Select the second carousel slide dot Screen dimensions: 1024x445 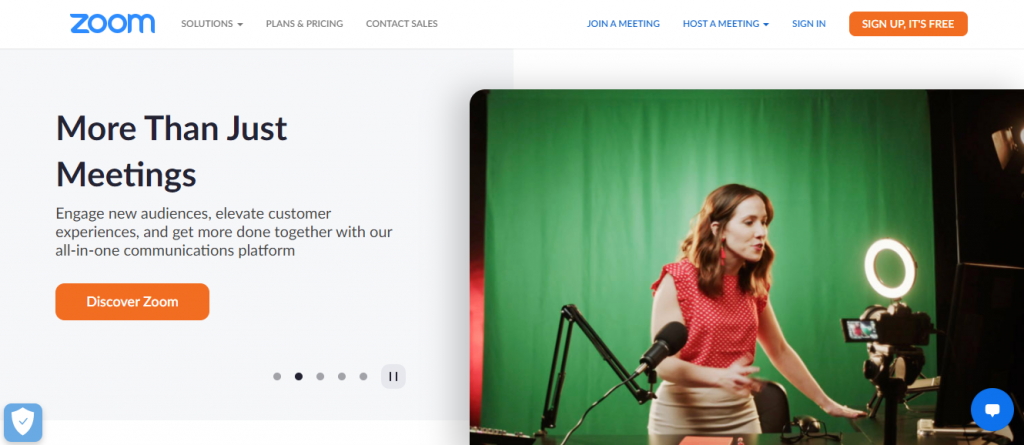pos(298,376)
